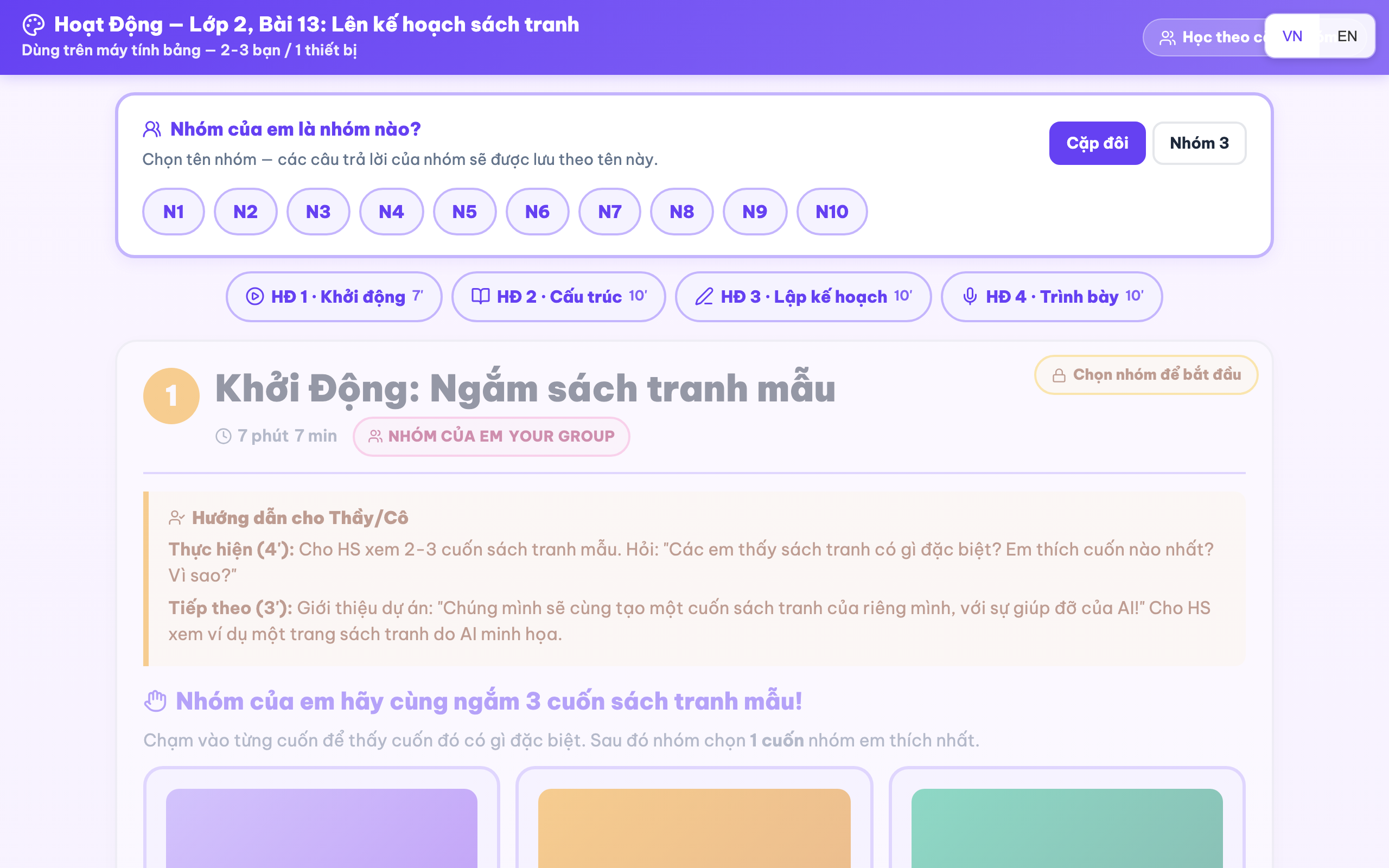
Task: Click the hand icon beside "Nhóm của em hãy cùng ngắm"
Action: pyautogui.click(x=156, y=701)
